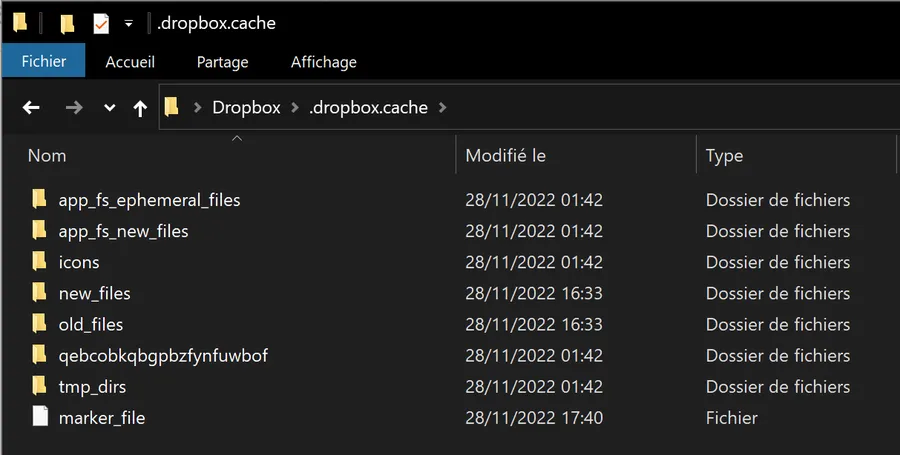Image resolution: width=900 pixels, height=455 pixels.
Task: Select the app_fs_ephemeral_files folder icon
Action: (39, 199)
